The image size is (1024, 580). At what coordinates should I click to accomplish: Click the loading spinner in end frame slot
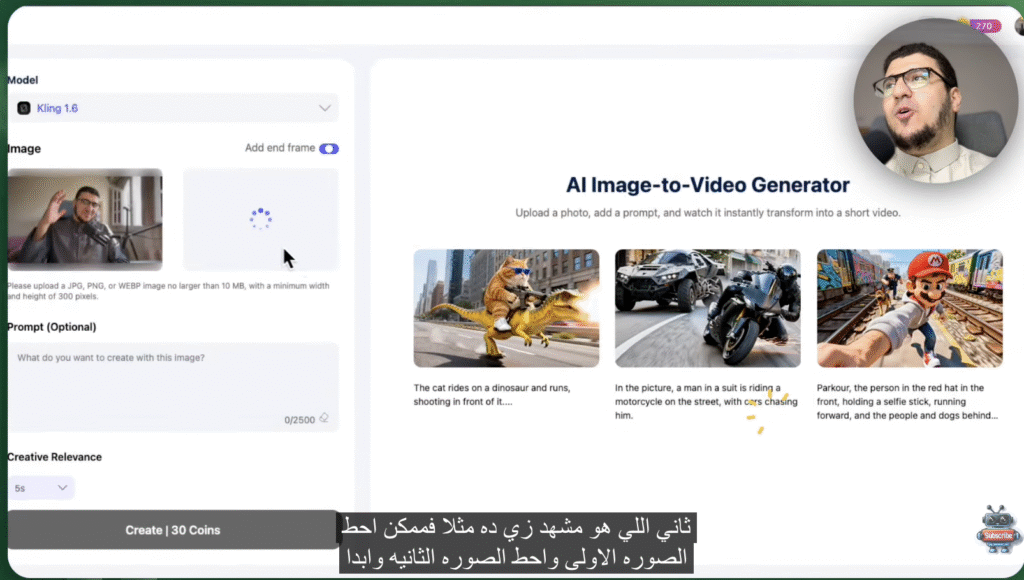(x=260, y=219)
